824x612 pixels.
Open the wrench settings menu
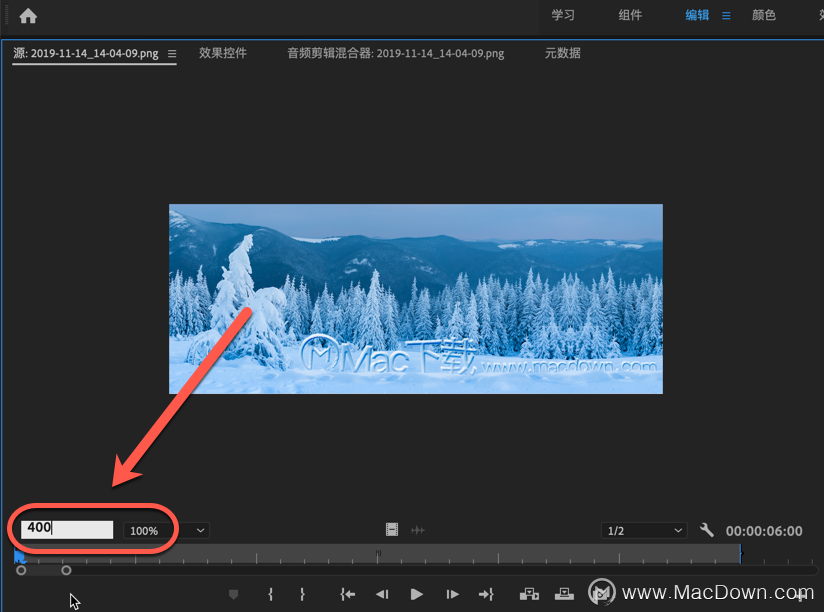pyautogui.click(x=707, y=530)
